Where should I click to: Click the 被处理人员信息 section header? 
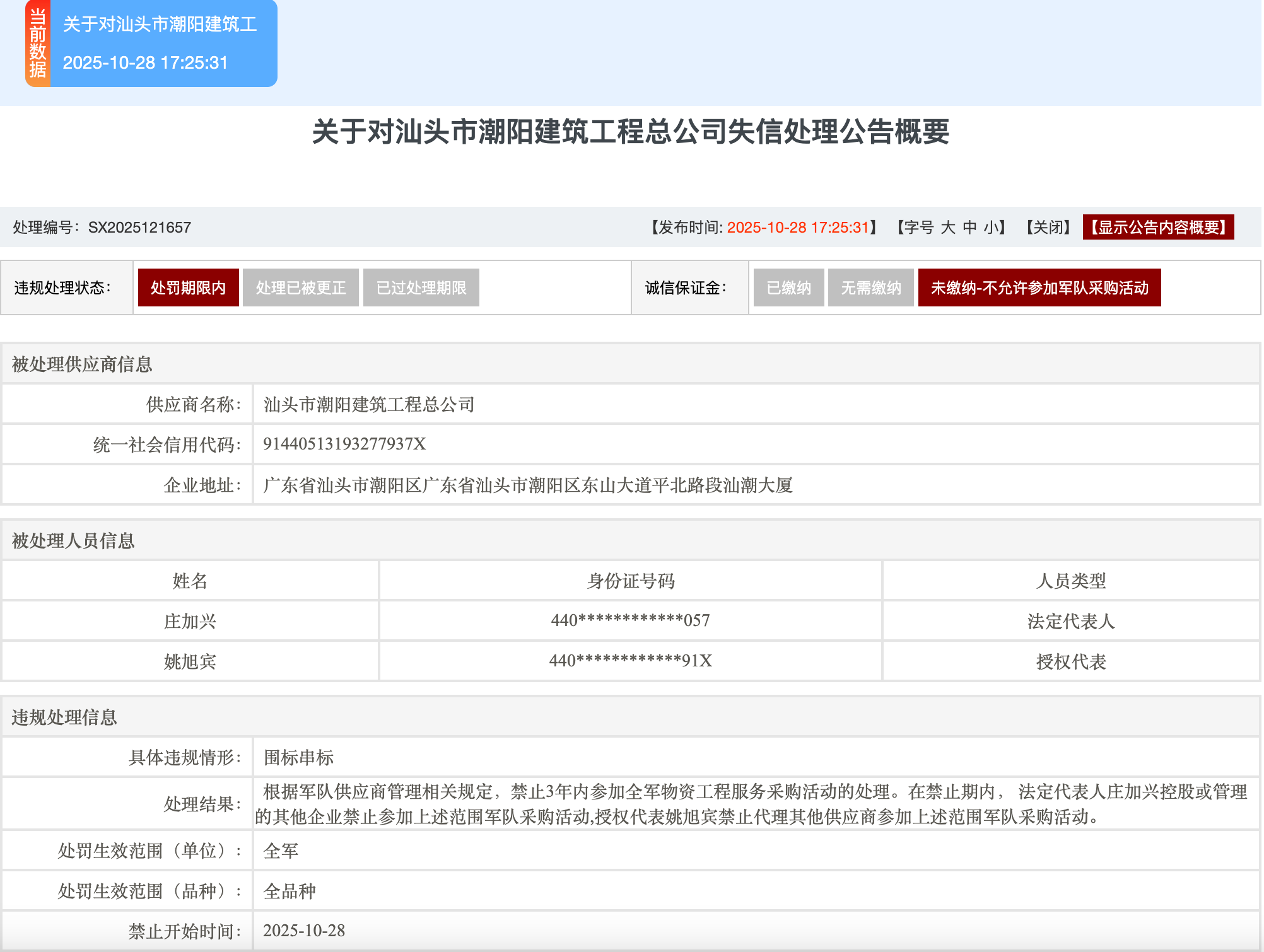coord(74,541)
